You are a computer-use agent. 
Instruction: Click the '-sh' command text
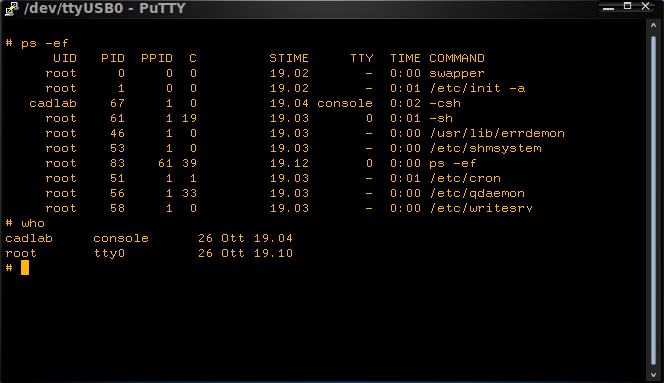[x=441, y=118]
